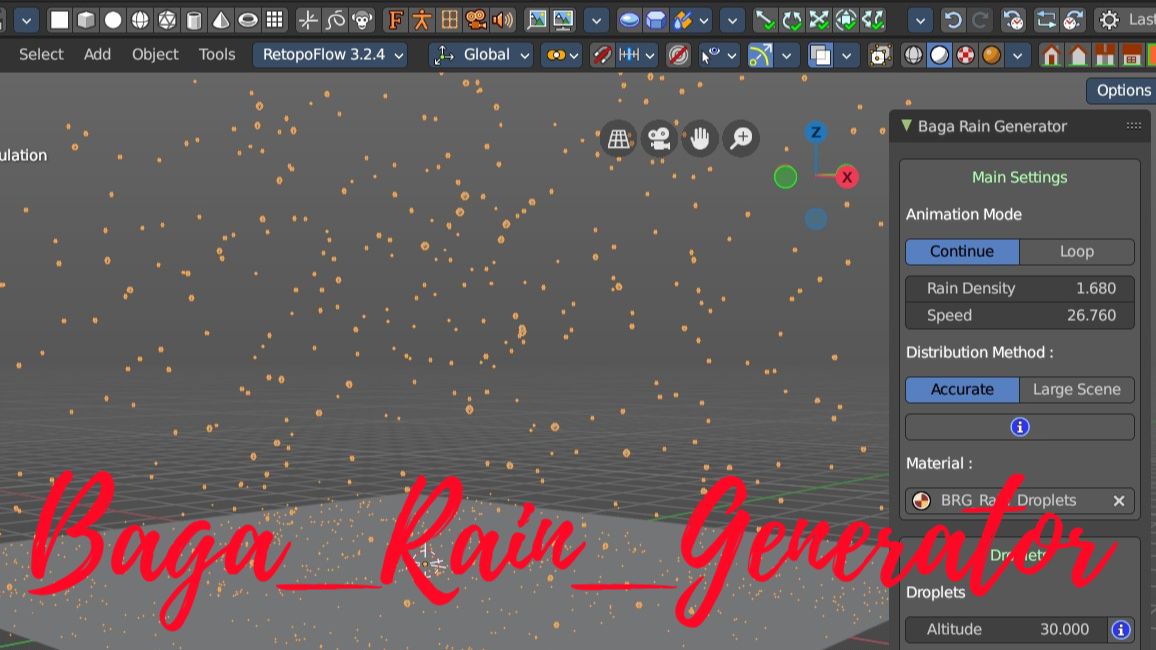Screen dimensions: 1156x650
Task: Switch to material preview shading
Action: tap(966, 55)
